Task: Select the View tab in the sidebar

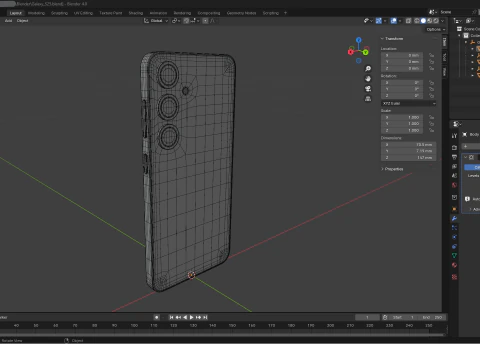Action: [x=444, y=72]
